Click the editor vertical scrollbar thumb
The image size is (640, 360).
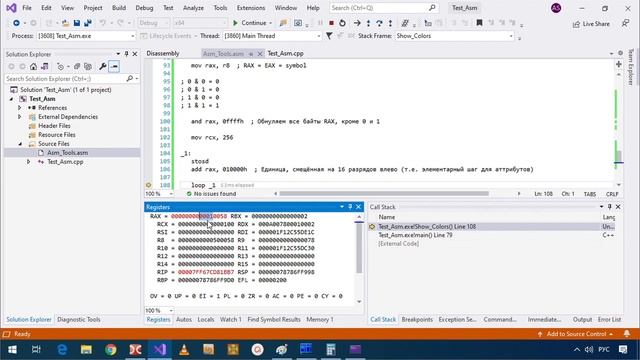click(619, 156)
